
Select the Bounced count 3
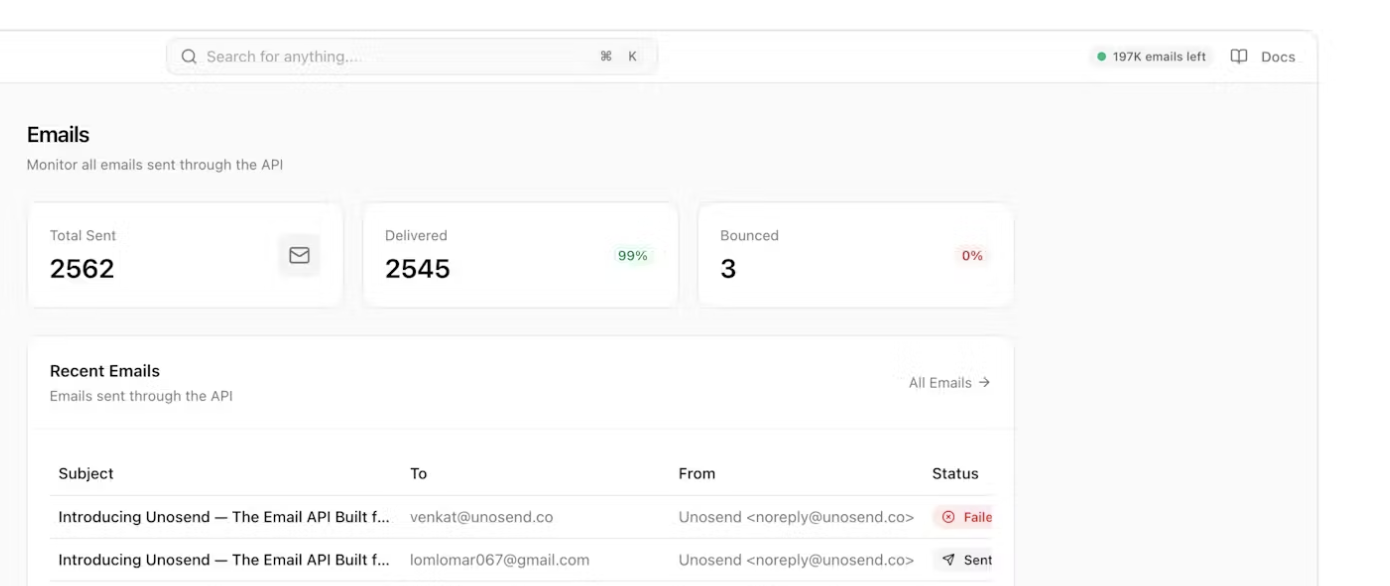[x=728, y=269]
